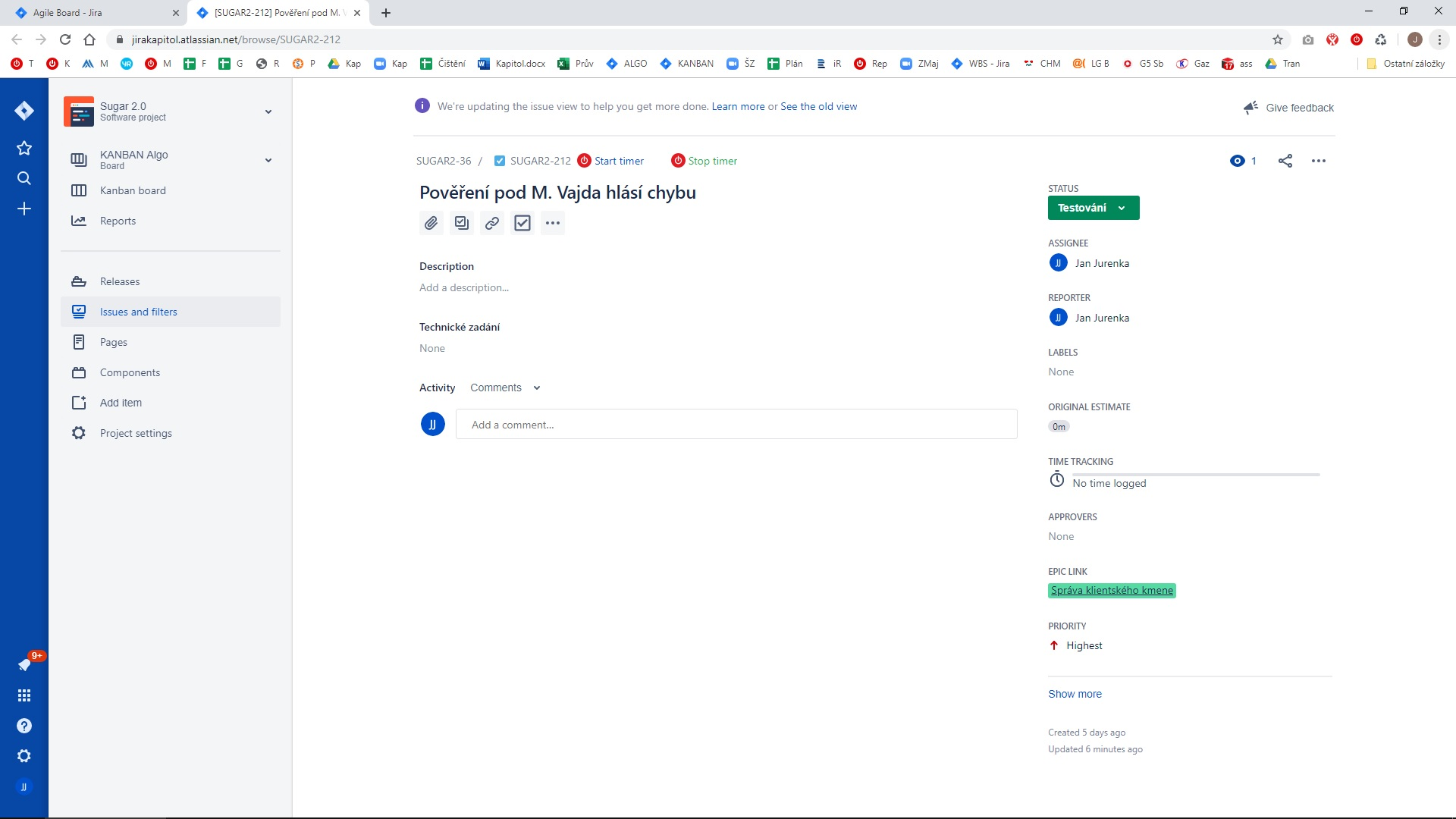Show more issue fields
The height and width of the screenshot is (819, 1456).
click(x=1075, y=693)
